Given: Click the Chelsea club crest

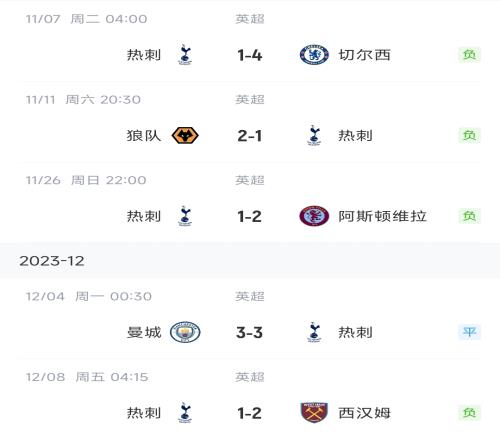Looking at the screenshot, I should coord(314,55).
